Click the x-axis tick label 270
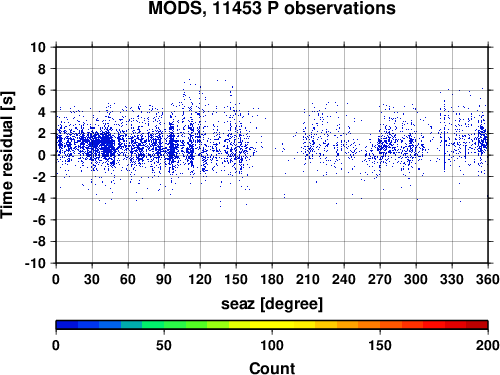This screenshot has height=375, width=500. pos(380,279)
